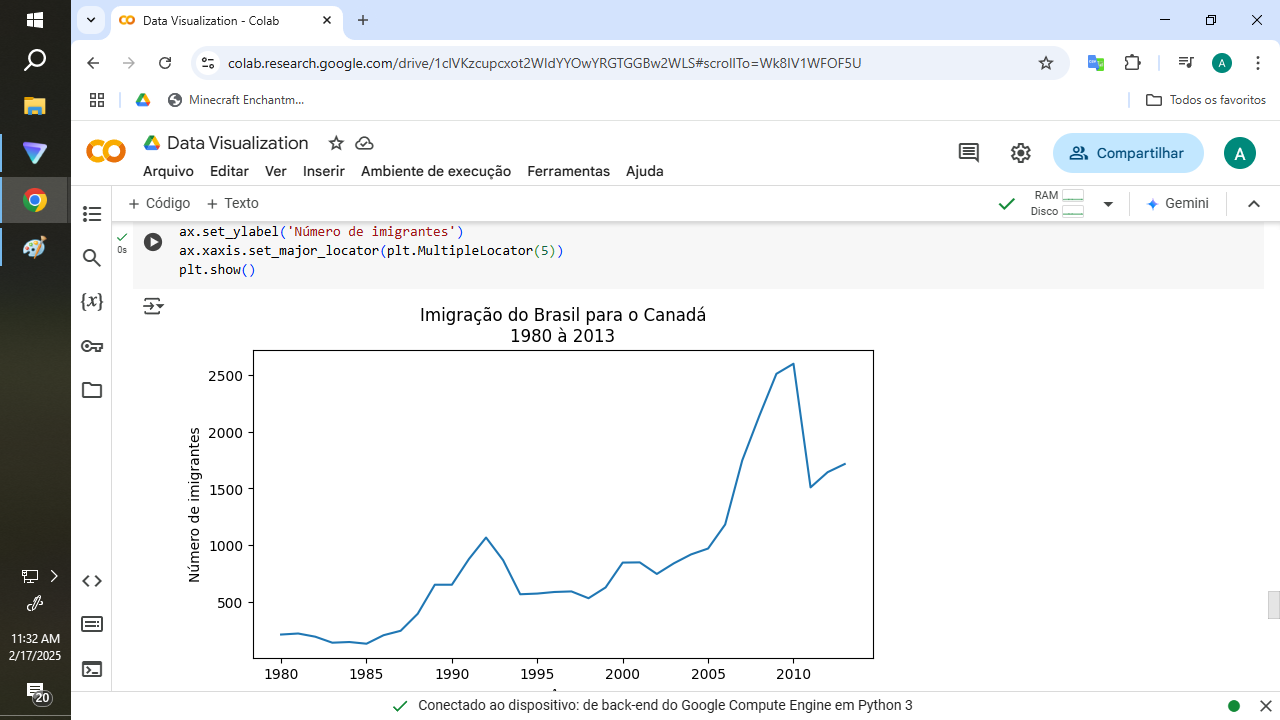
Task: Open the media control icon in Chrome
Action: 1186,63
